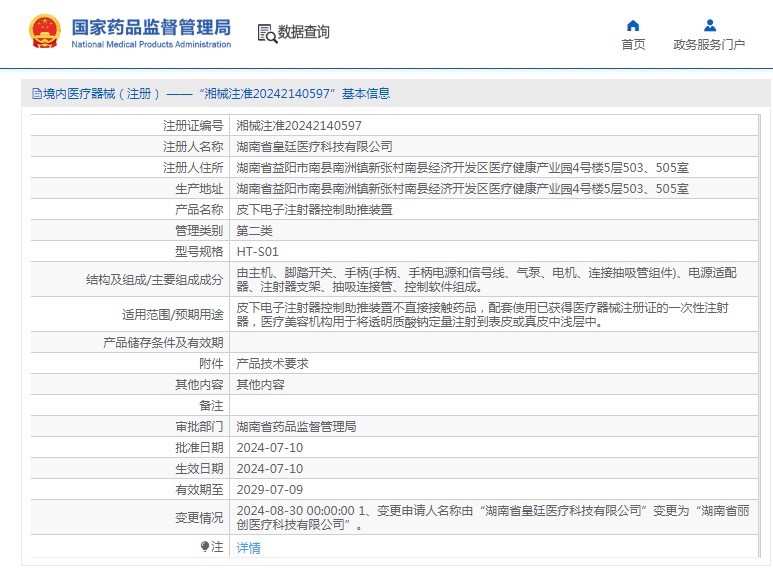Click 国家药品监督管理局 site title

point(151,27)
